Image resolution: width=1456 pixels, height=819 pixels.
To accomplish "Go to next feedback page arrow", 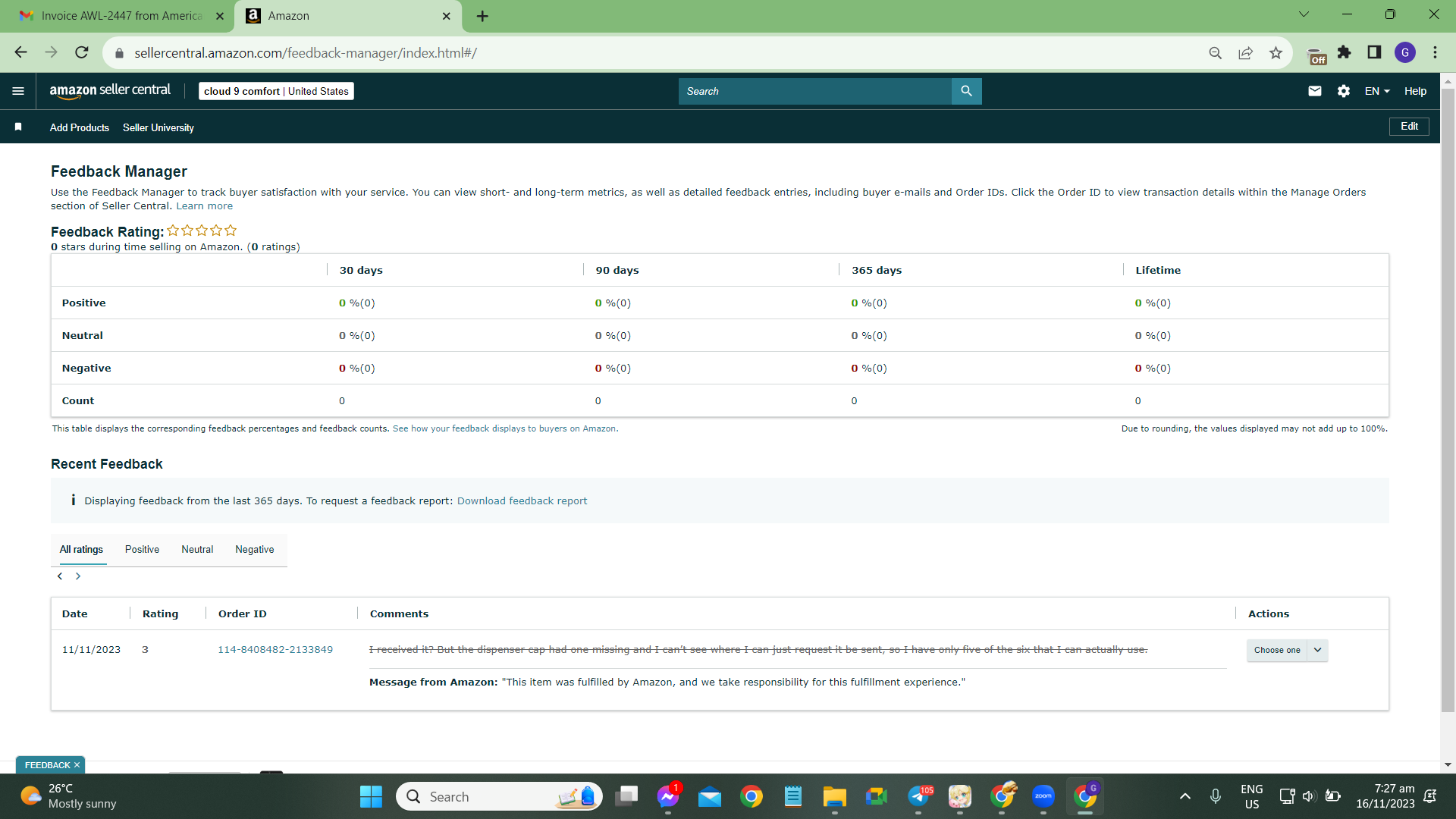I will pos(78,576).
